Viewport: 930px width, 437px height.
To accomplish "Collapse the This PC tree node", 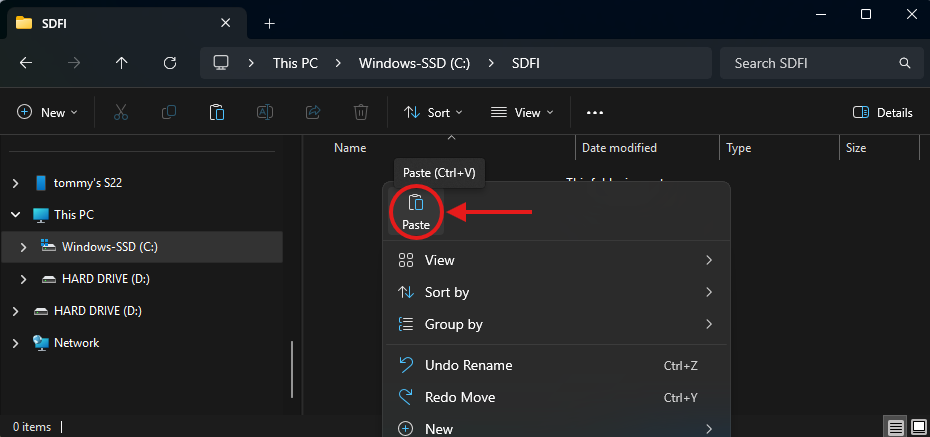I will point(15,215).
